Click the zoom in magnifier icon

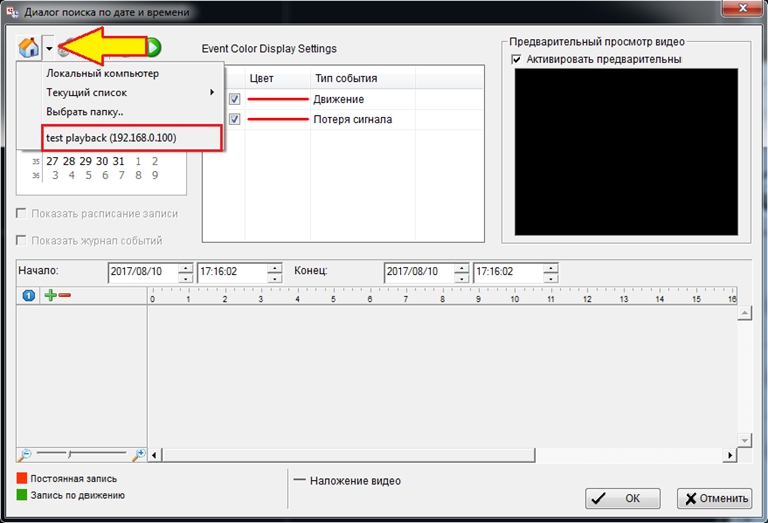[x=139, y=454]
